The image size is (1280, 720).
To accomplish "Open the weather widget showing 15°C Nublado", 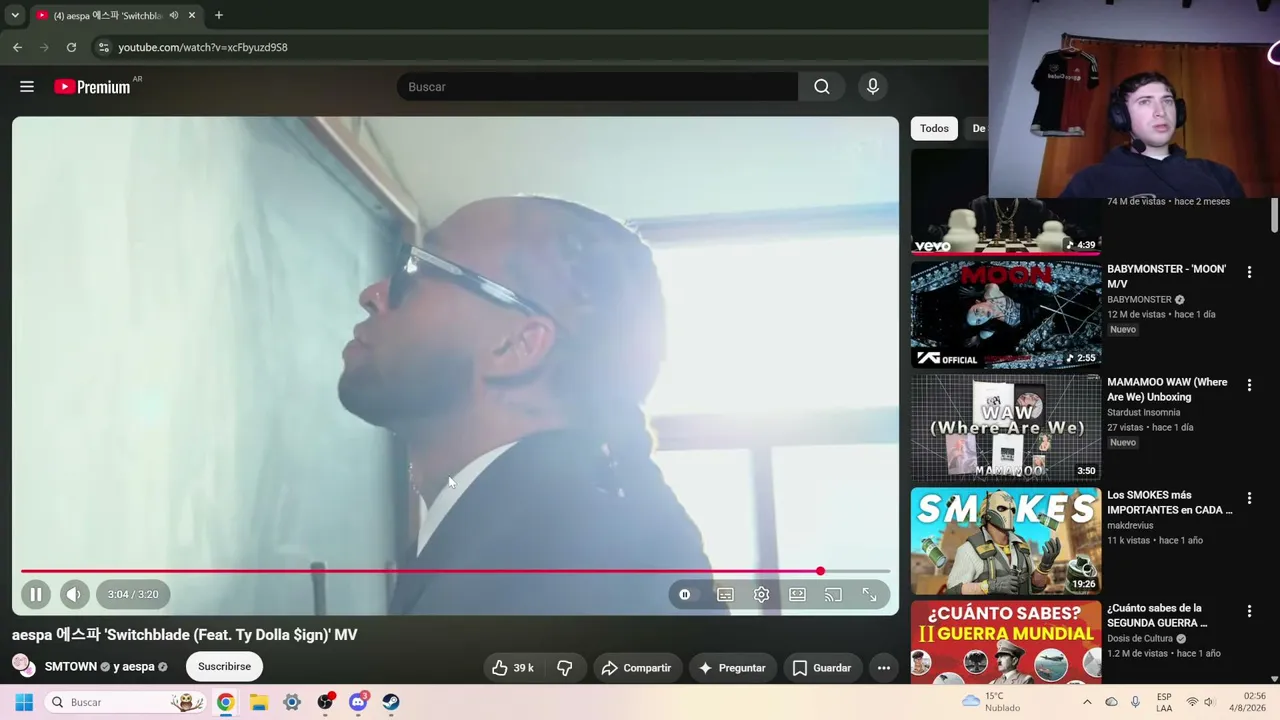I will [992, 702].
